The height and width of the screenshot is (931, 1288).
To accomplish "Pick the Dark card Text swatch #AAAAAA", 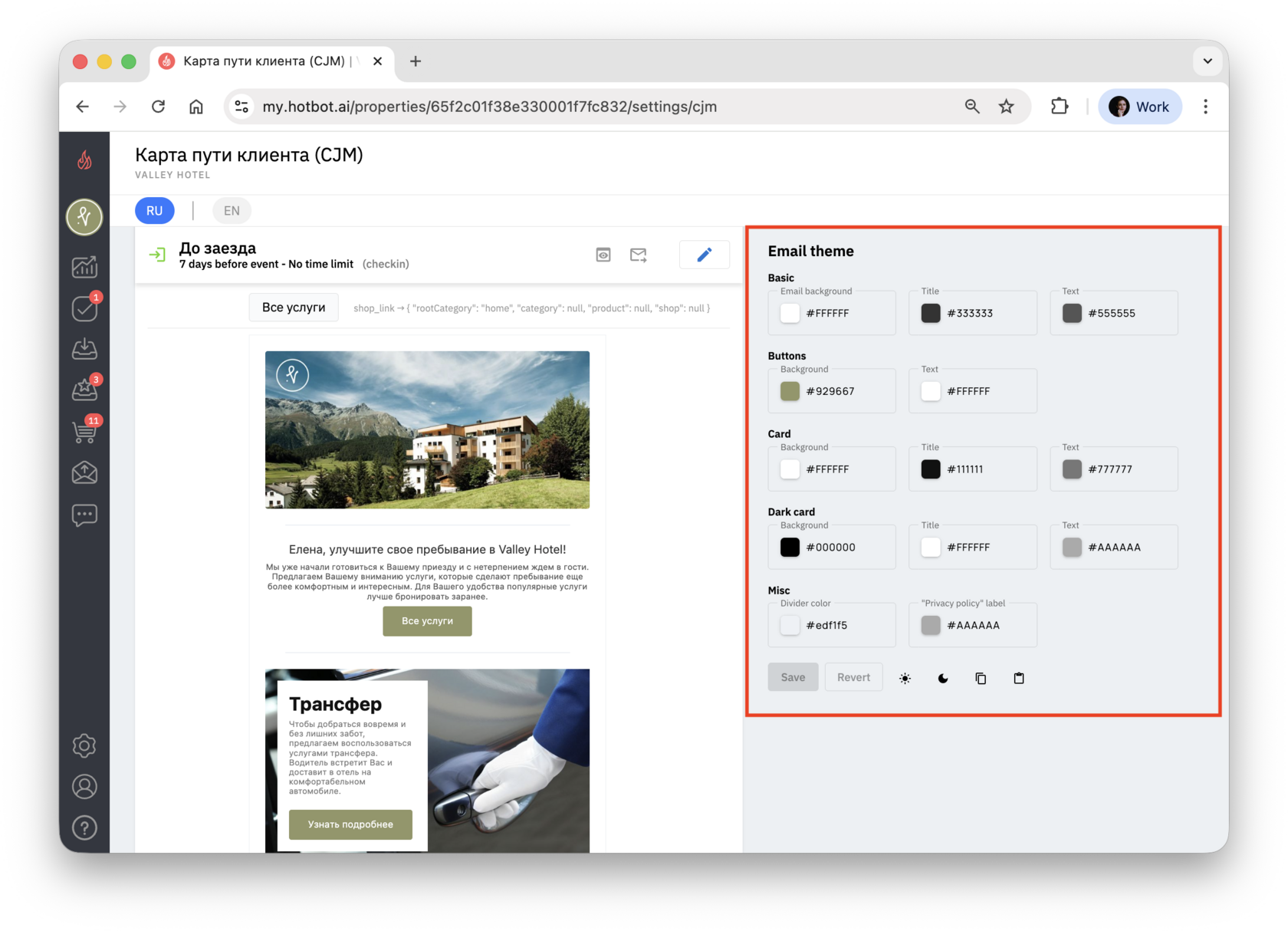I will (1072, 548).
